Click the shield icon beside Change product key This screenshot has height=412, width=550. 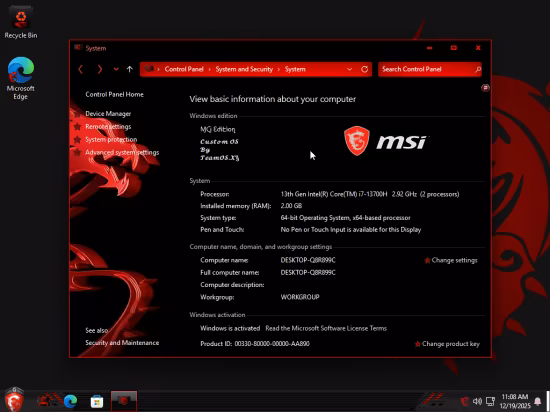[x=417, y=344]
